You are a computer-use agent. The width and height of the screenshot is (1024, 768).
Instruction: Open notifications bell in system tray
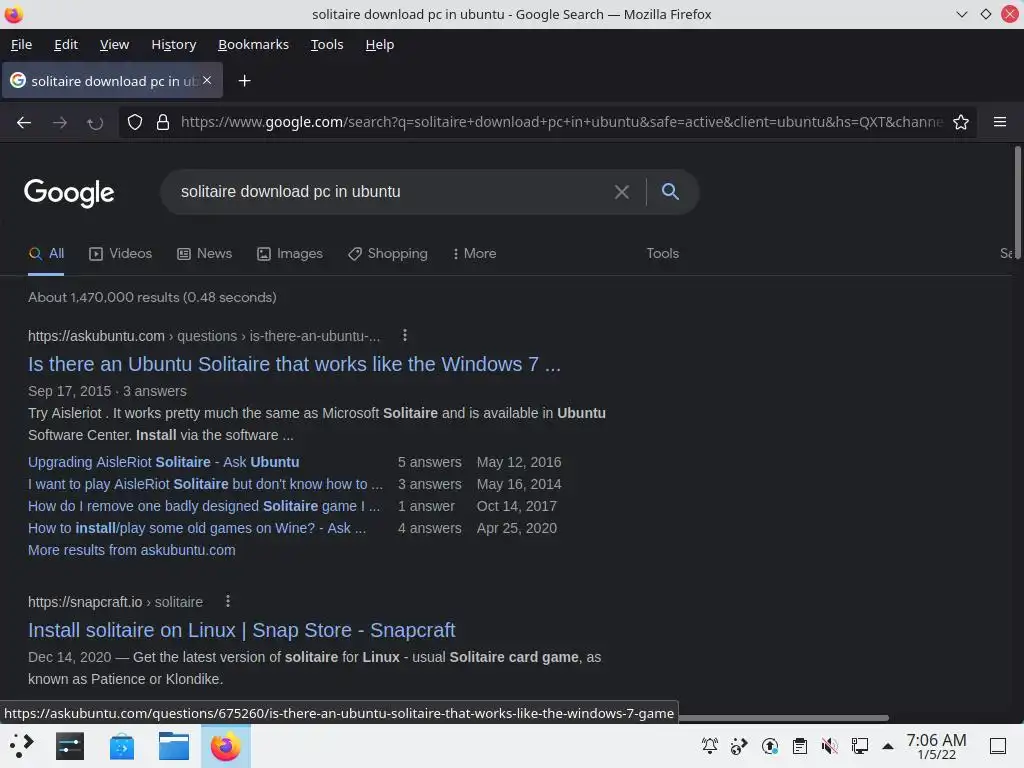(x=710, y=745)
